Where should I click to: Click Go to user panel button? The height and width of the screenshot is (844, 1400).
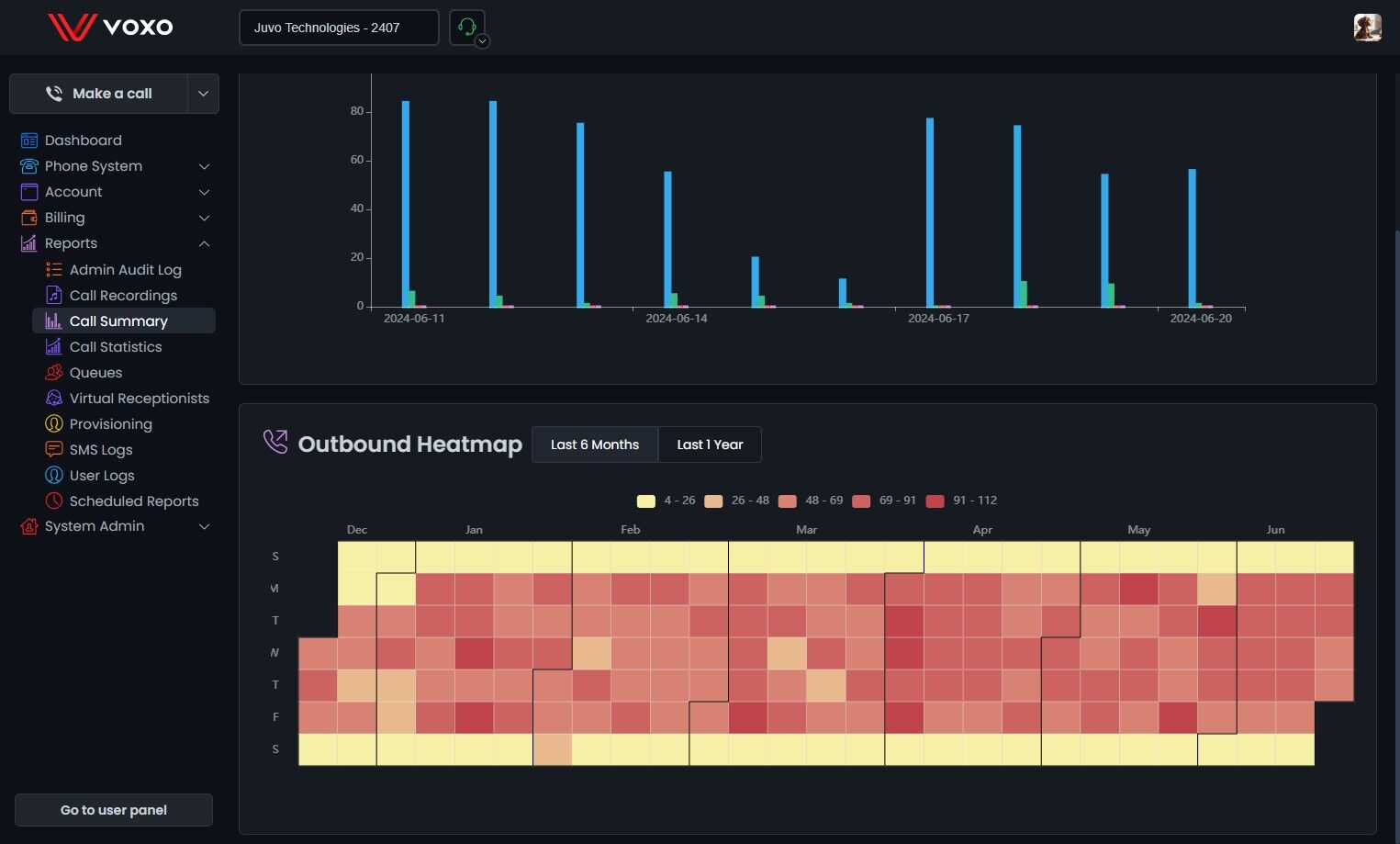tap(114, 810)
